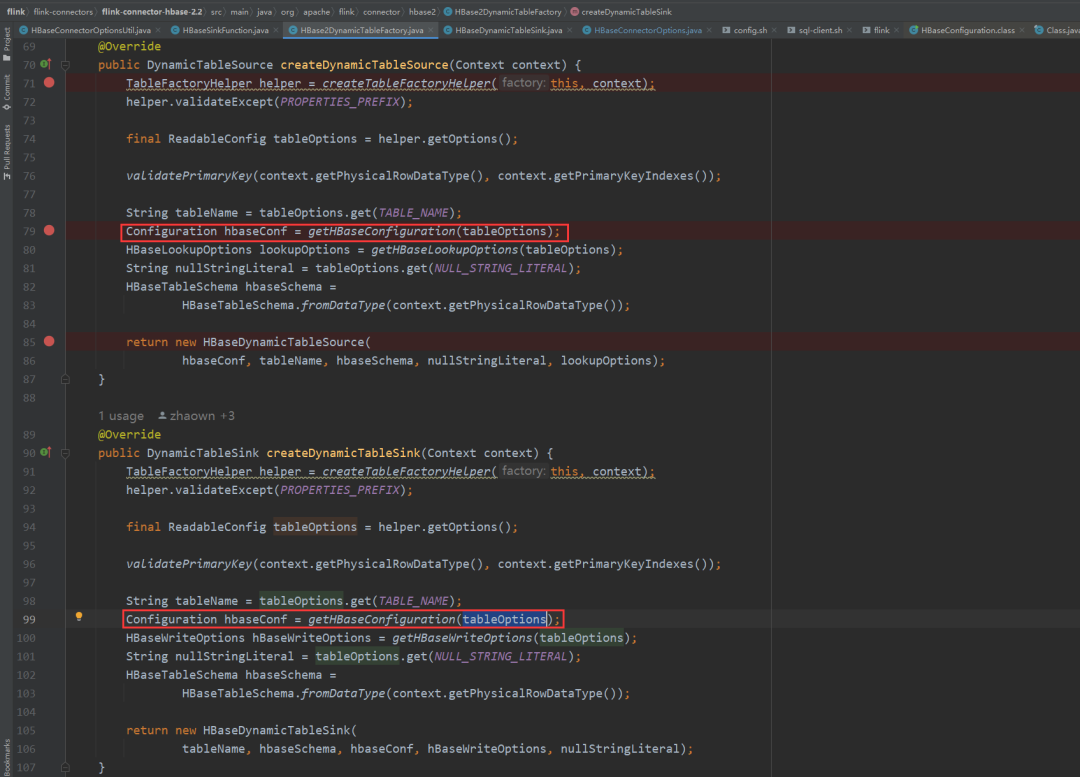
Task: Collapse the createDynamicTableSource method fold arrow
Action: 64,63
